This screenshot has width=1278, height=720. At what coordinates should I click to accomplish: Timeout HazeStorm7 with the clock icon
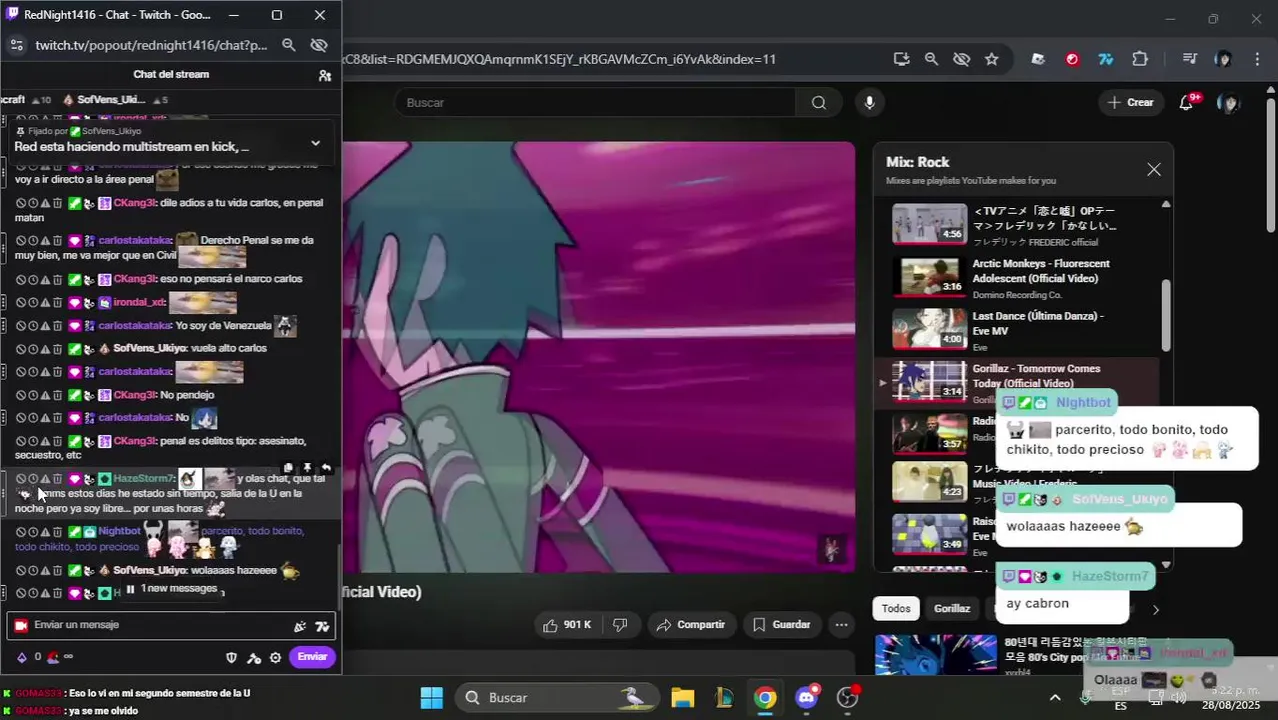pos(32,479)
